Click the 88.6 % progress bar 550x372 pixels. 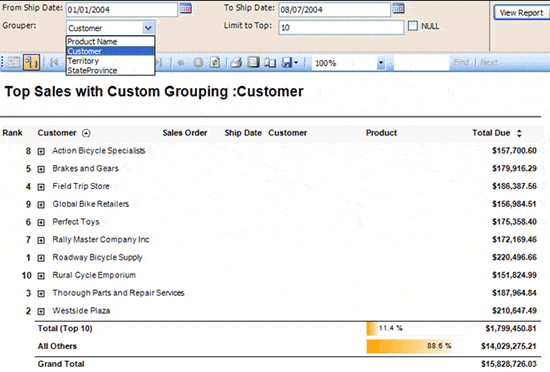[409, 346]
